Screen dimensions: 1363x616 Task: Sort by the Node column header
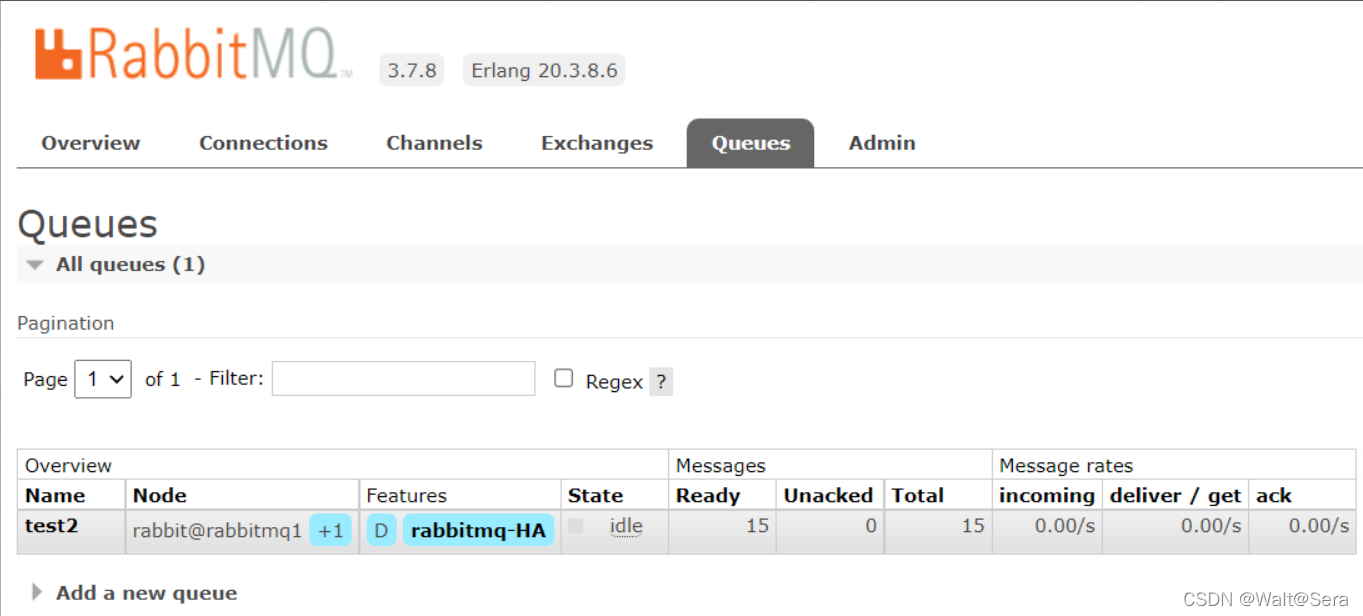click(160, 496)
